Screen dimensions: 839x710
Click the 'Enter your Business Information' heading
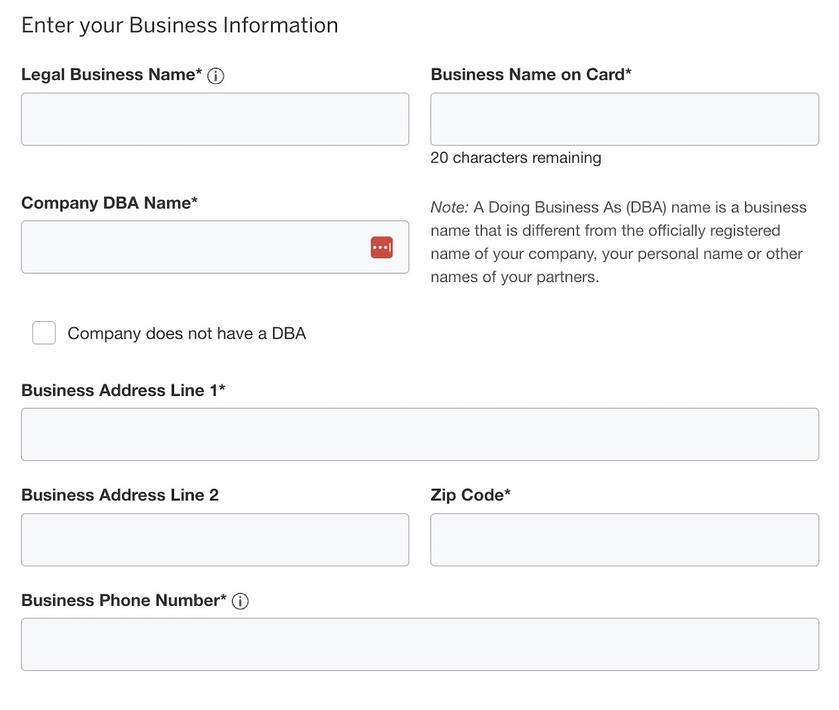(x=180, y=26)
